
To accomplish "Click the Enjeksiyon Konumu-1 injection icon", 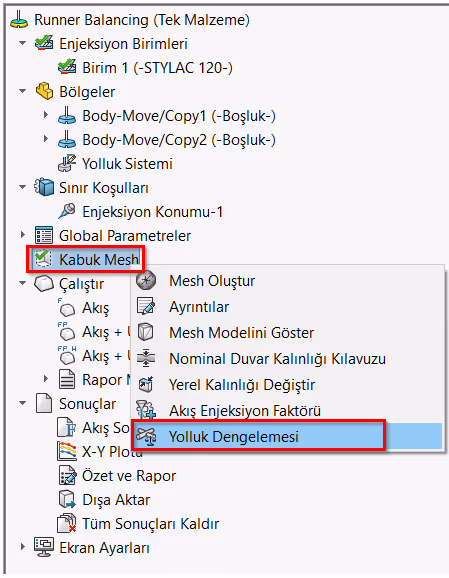I will (67, 211).
